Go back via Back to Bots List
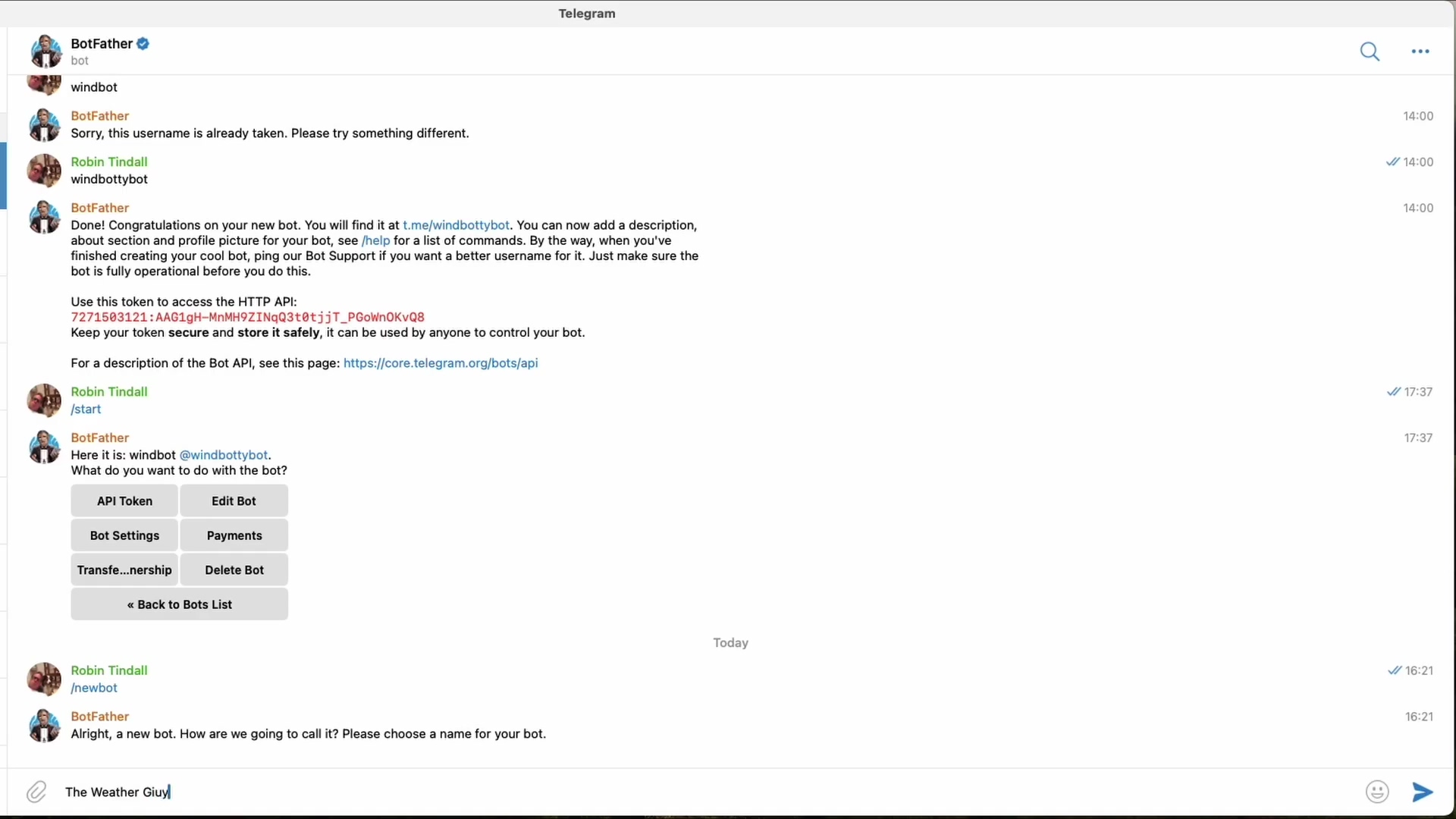The width and height of the screenshot is (1456, 819). tap(180, 604)
